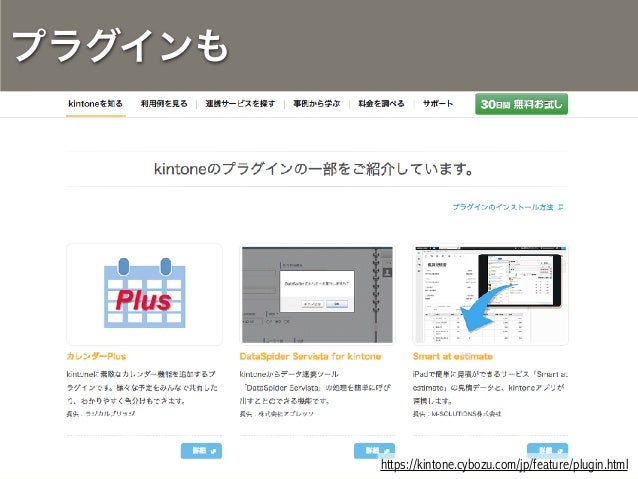Click the DataSpider Servista description paragraph
The width and height of the screenshot is (638, 479).
point(315,387)
